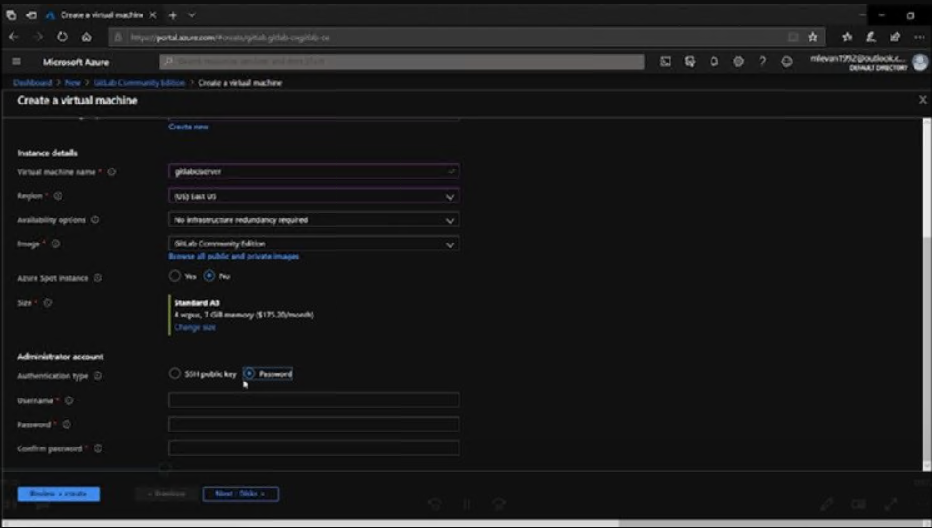Click the New breadcrumb

73,83
